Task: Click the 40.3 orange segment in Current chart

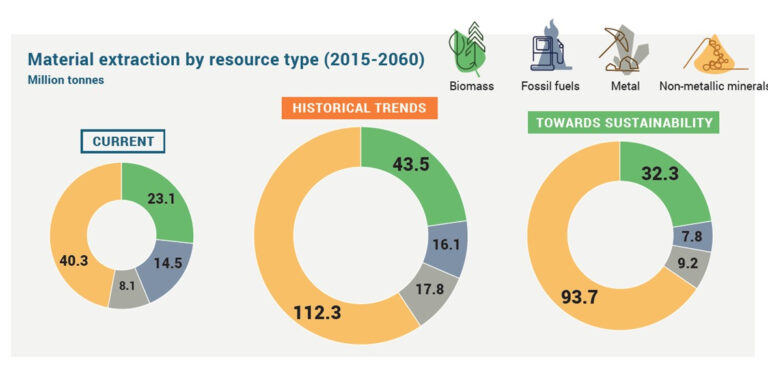Action: click(73, 260)
